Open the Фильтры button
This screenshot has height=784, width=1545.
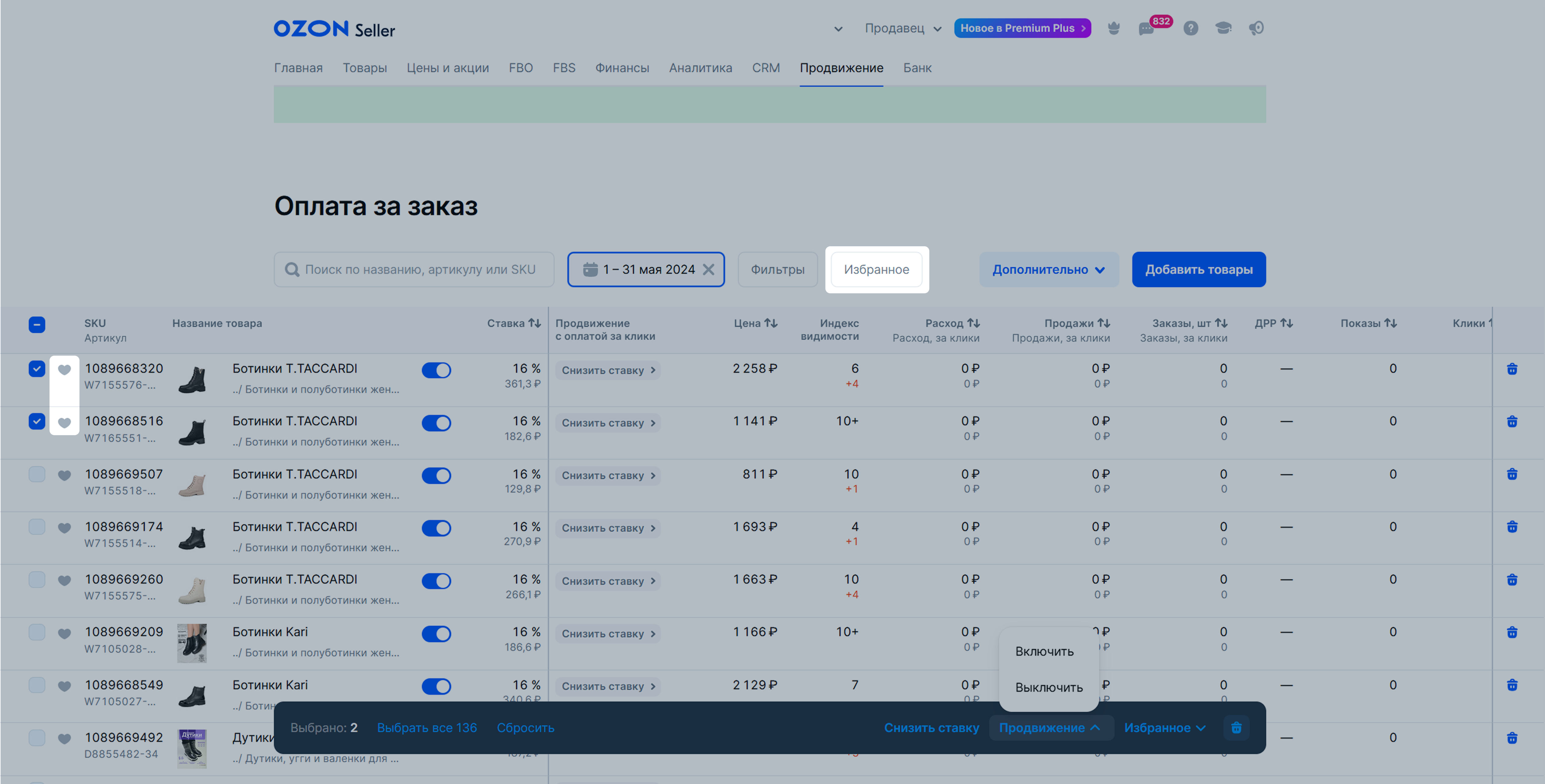point(777,270)
